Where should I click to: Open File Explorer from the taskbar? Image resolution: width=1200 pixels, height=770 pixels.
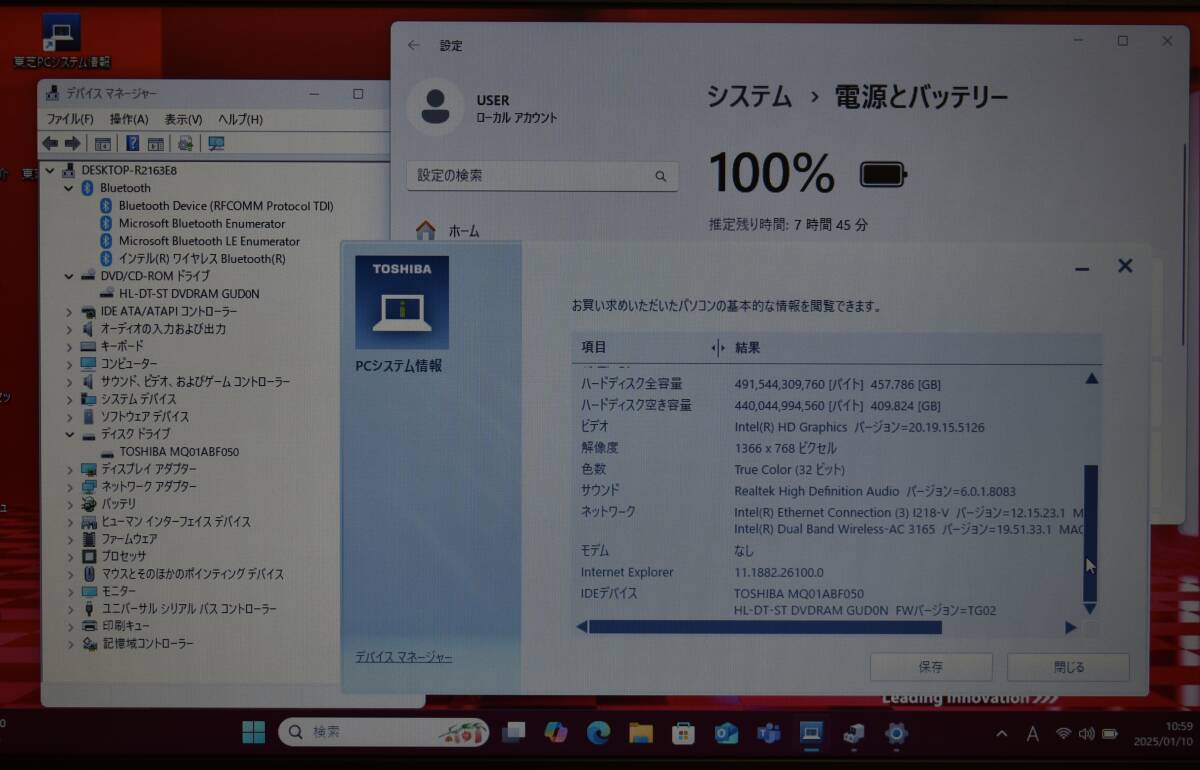(641, 733)
